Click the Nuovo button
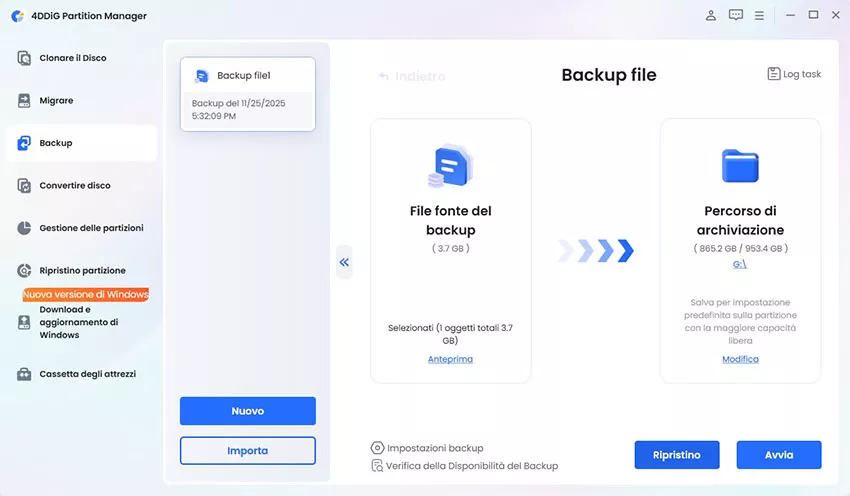The height and width of the screenshot is (496, 850). point(248,411)
